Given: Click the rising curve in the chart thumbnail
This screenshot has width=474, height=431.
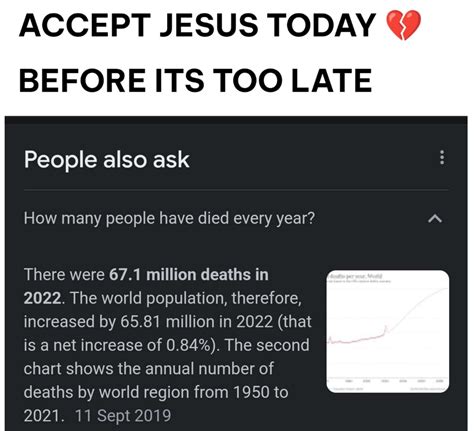Looking at the screenshot, I should tap(418, 307).
